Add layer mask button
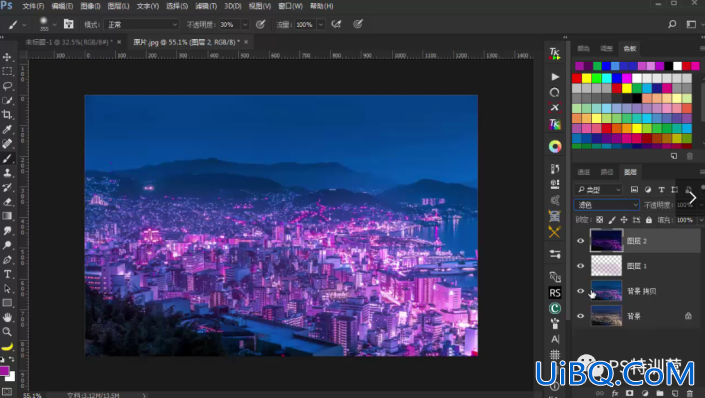Screen dimensions: 705x398 point(629,393)
